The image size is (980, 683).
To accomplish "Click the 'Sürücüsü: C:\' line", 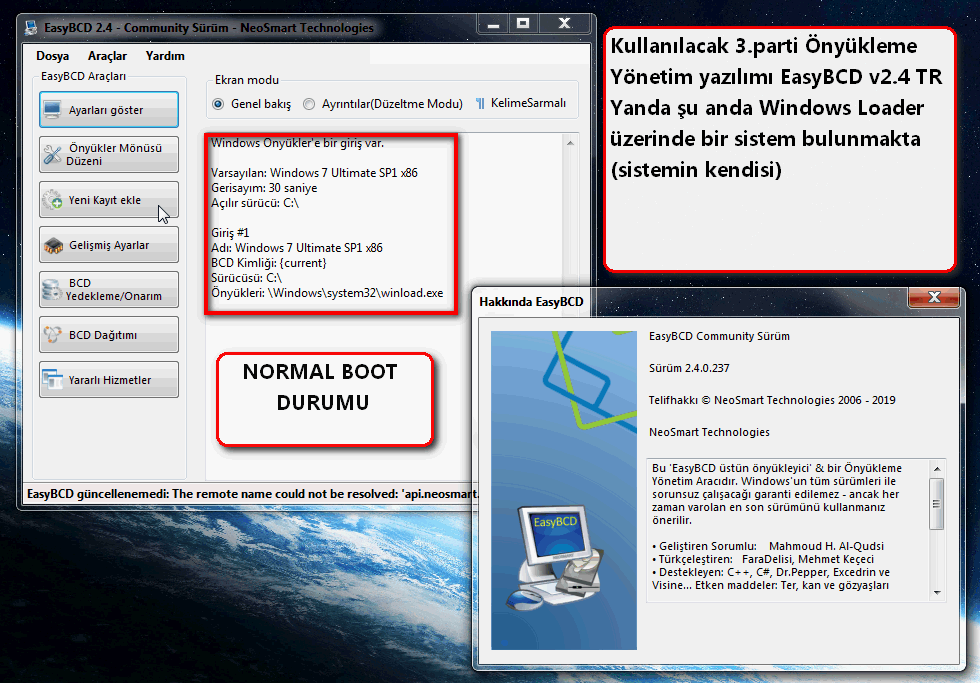I will click(x=246, y=278).
